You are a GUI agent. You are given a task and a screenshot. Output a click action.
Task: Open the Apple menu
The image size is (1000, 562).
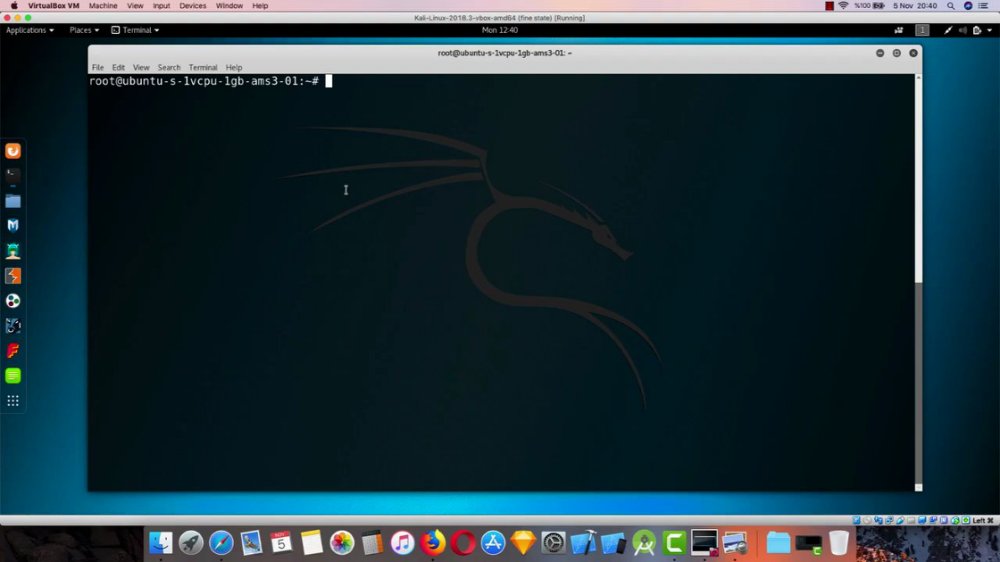tap(14, 6)
